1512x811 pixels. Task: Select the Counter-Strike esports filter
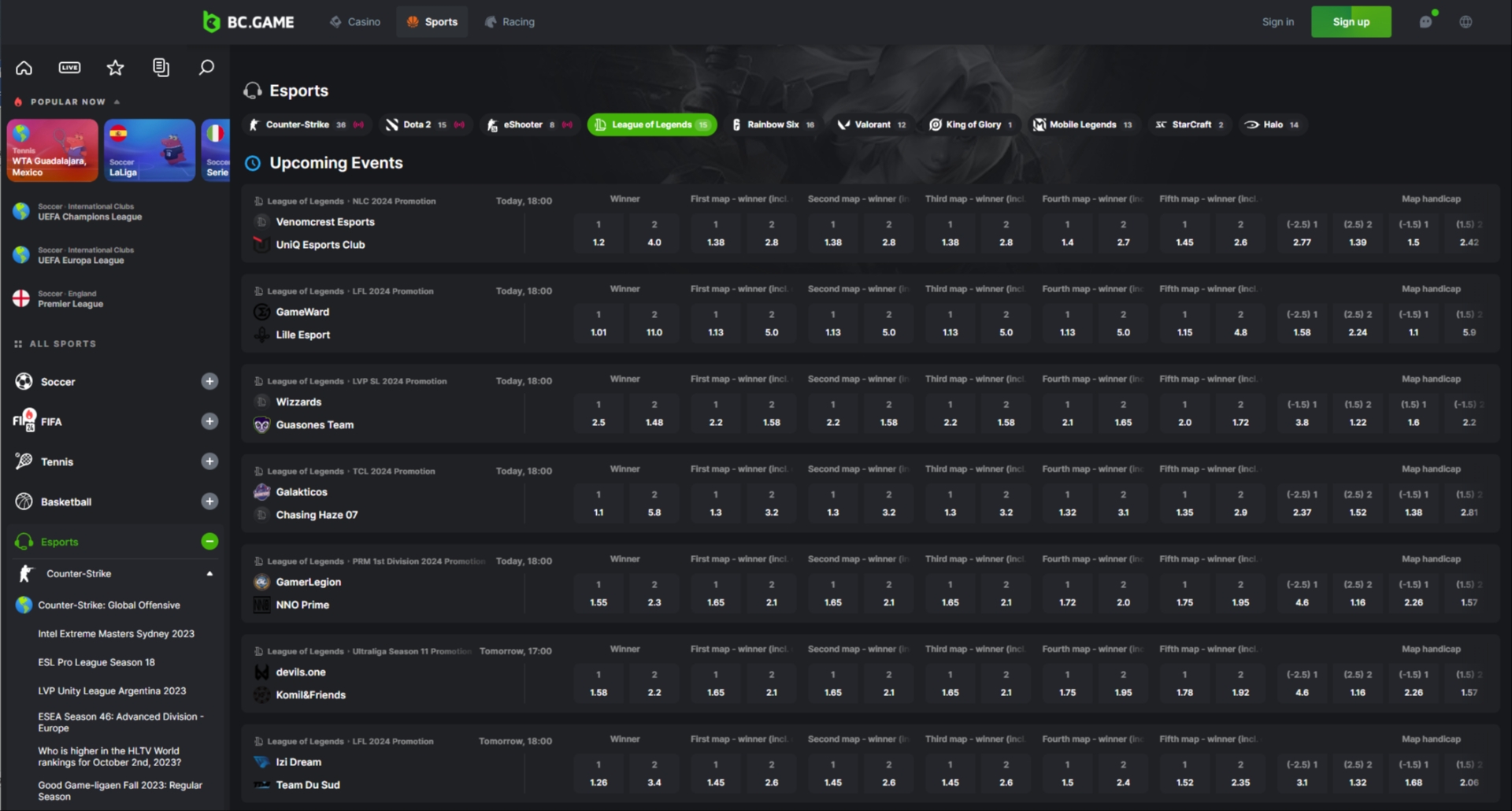(306, 125)
